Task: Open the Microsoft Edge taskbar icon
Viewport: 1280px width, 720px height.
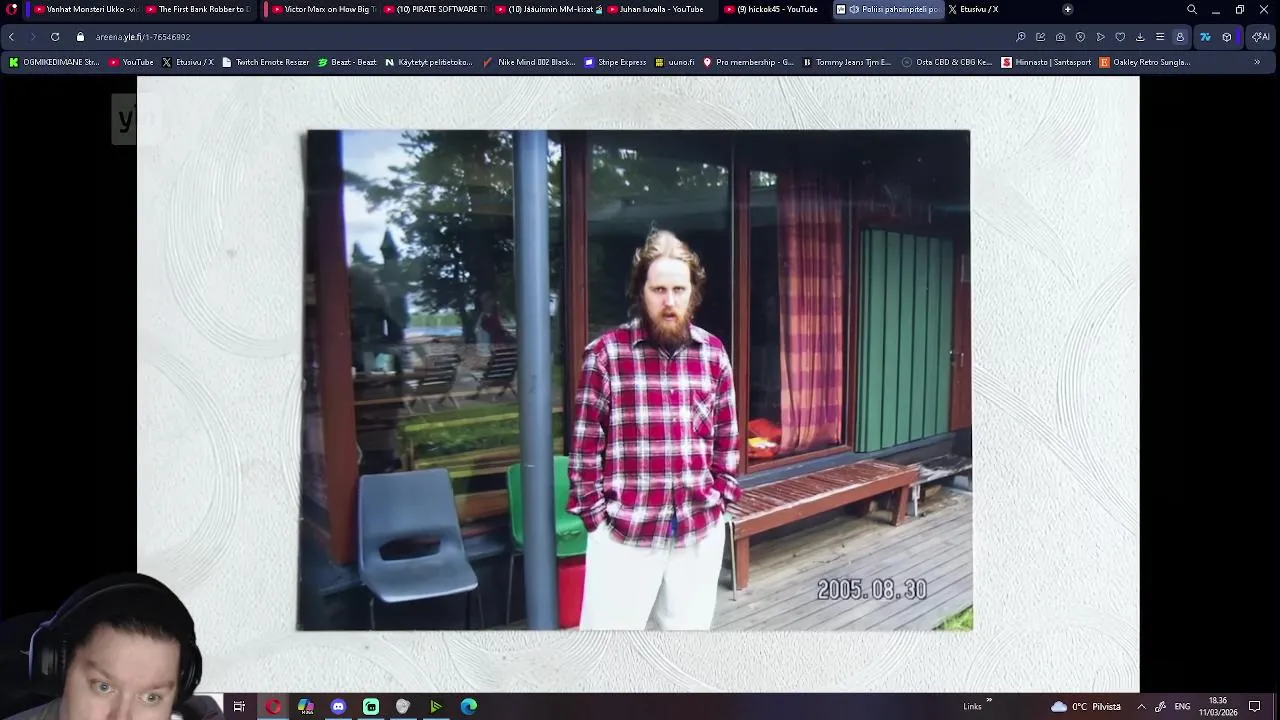Action: click(468, 707)
